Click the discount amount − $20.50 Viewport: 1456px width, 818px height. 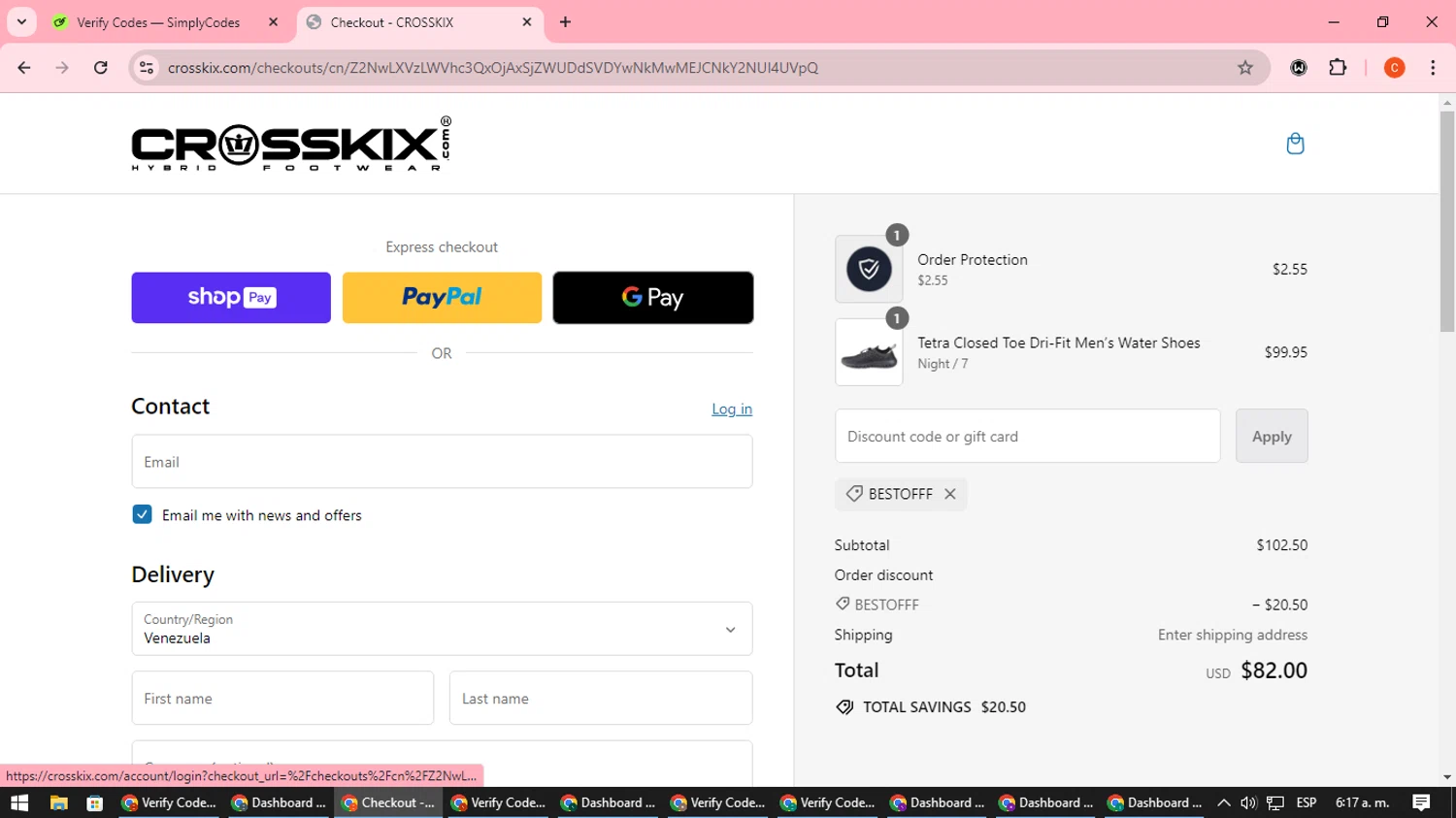point(1279,605)
